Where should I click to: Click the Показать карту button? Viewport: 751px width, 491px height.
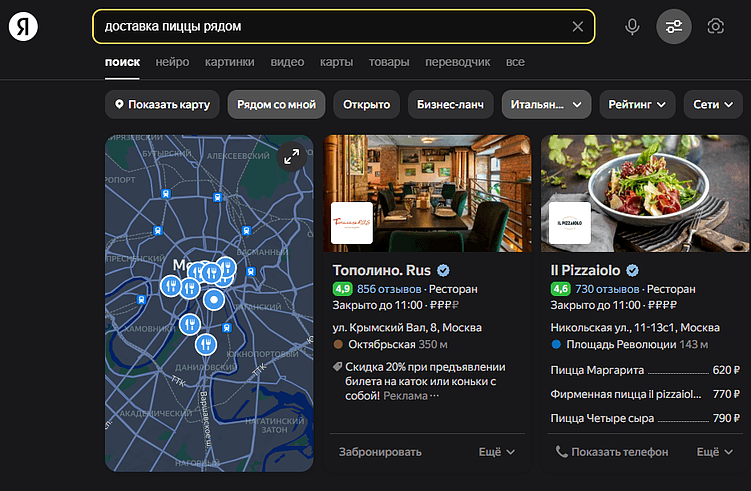point(162,104)
